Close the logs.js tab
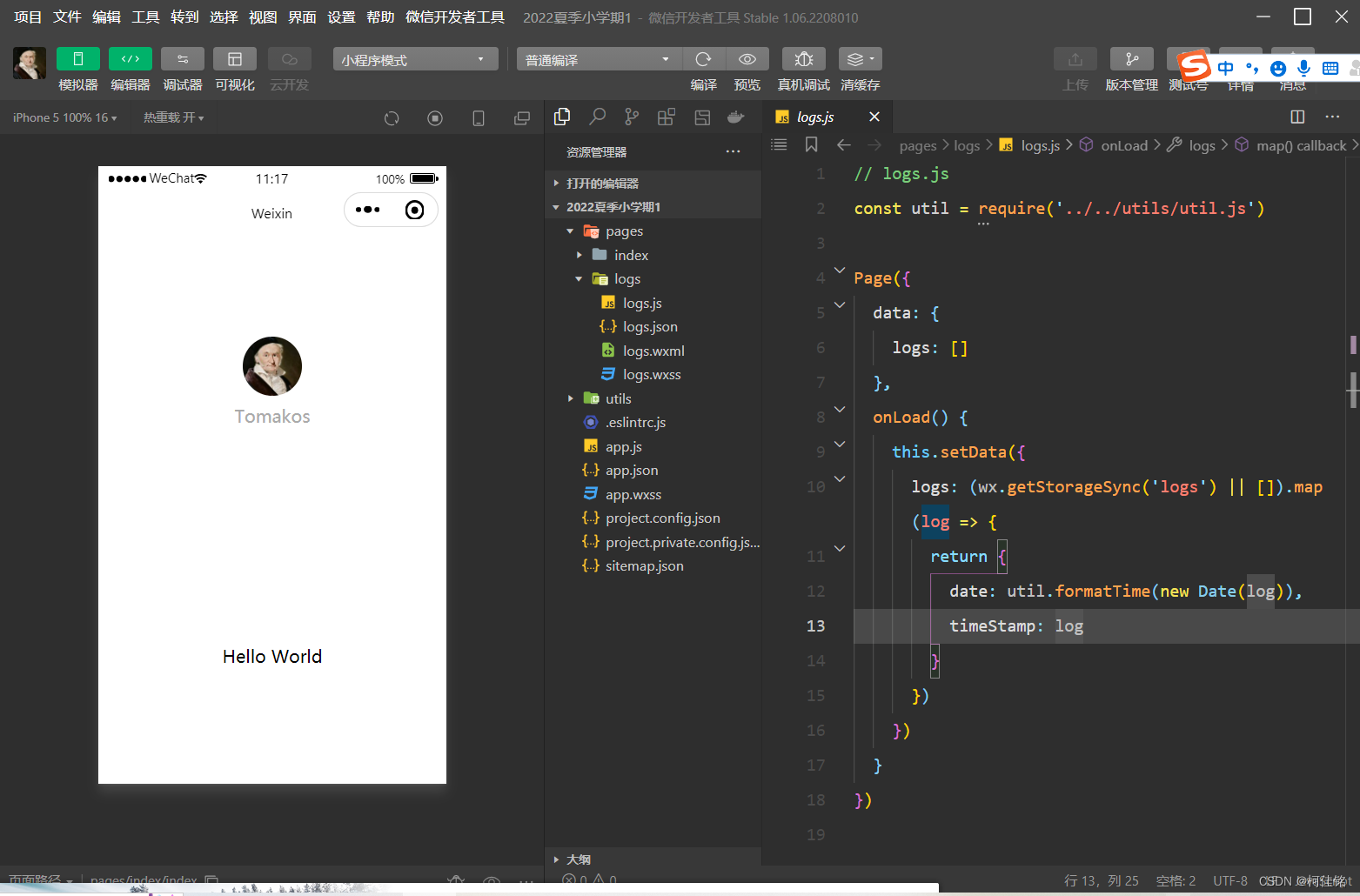1360x896 pixels. [x=874, y=117]
